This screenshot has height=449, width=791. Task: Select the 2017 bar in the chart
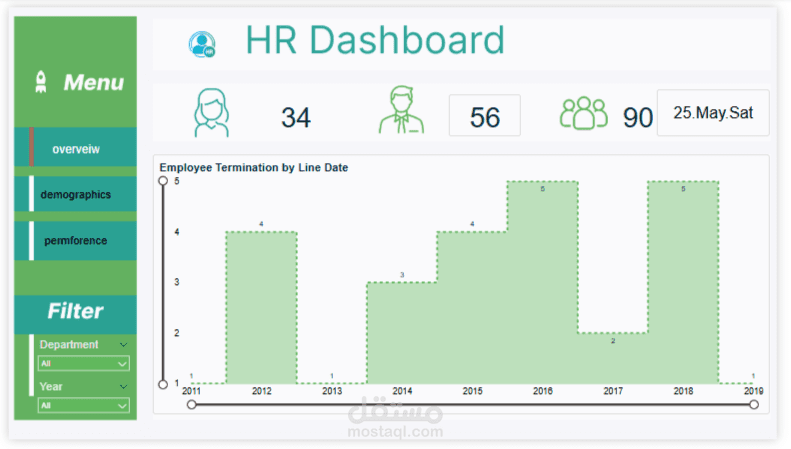coord(613,358)
